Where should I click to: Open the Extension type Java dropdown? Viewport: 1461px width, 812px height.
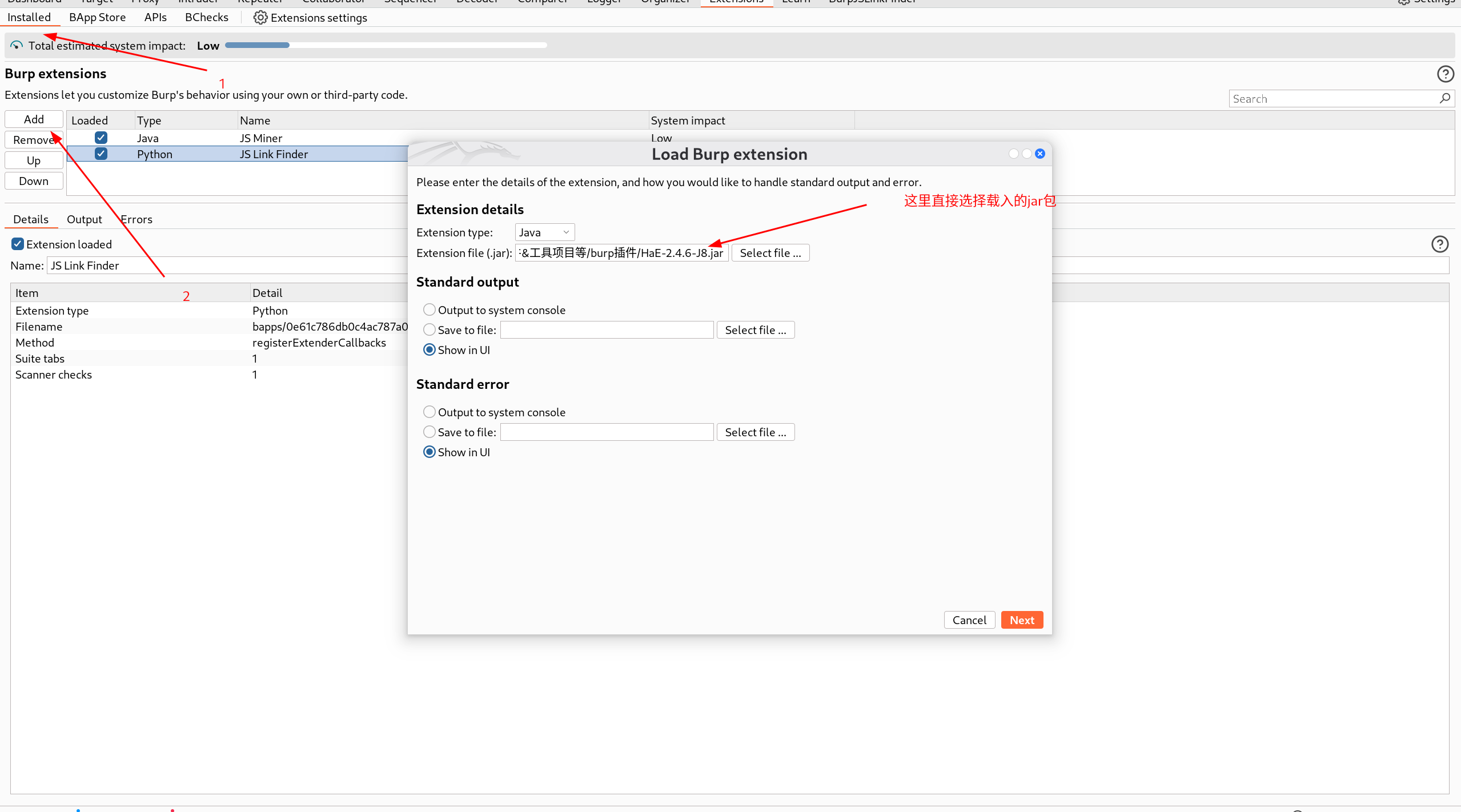(x=544, y=232)
